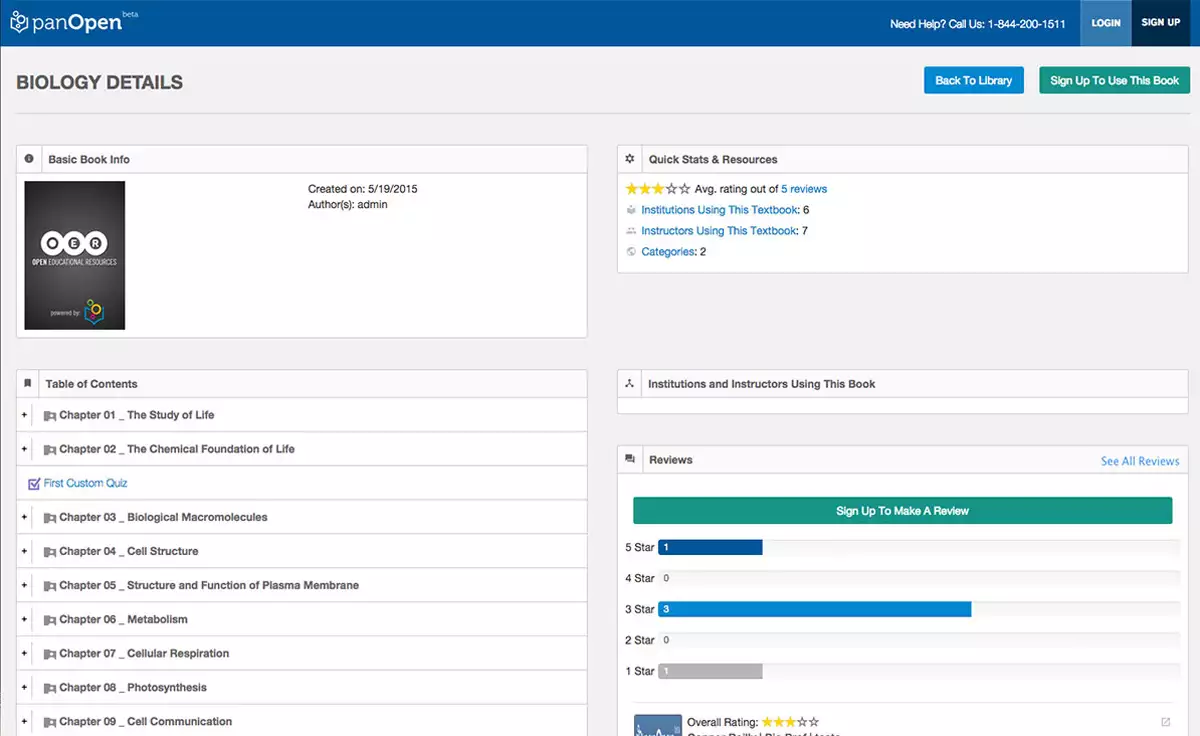This screenshot has width=1200, height=736.
Task: Expand Chapter 03 Biological Macromolecules
Action: coord(24,518)
